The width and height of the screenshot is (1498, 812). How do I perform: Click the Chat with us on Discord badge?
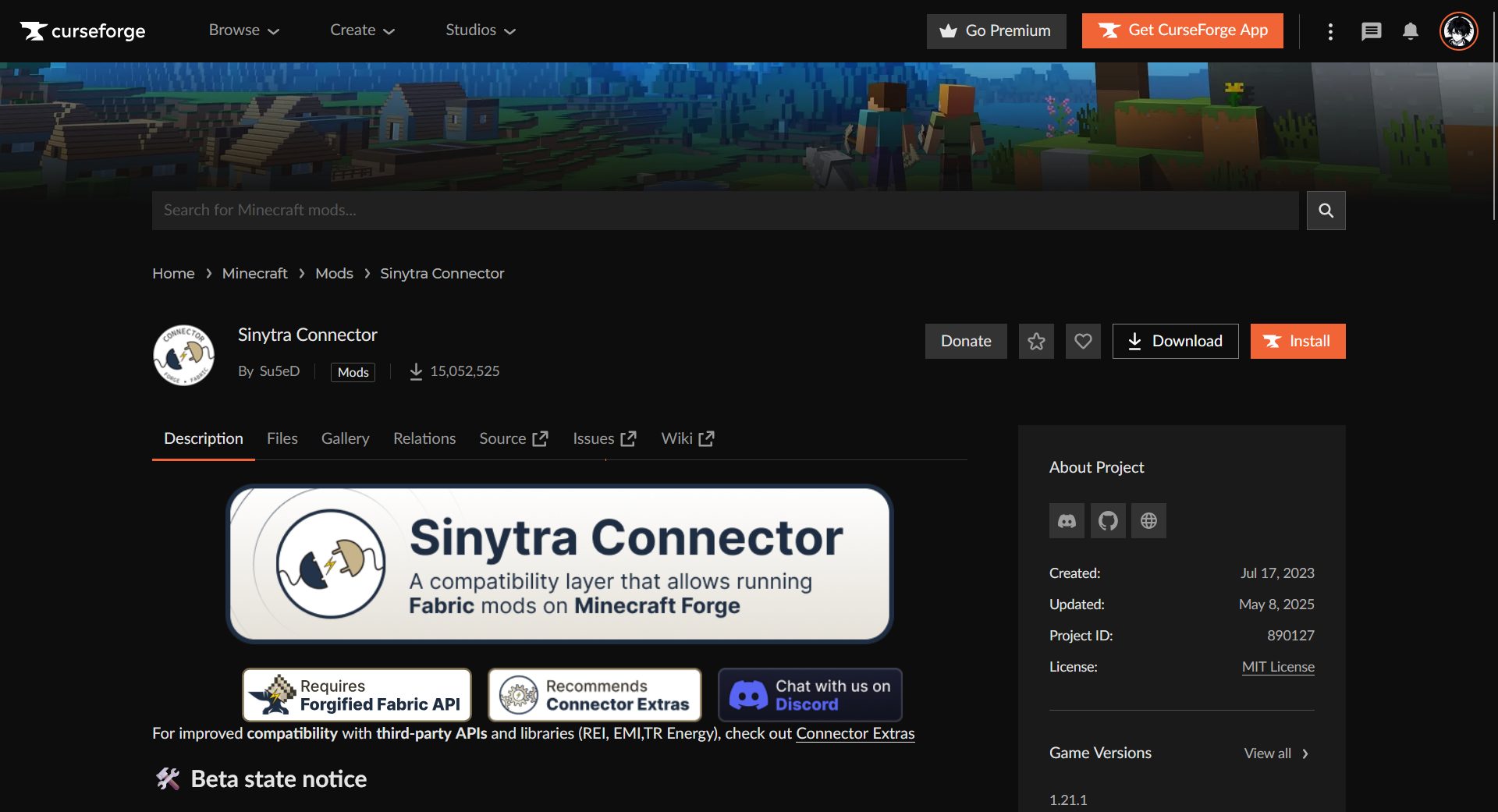[x=810, y=694]
